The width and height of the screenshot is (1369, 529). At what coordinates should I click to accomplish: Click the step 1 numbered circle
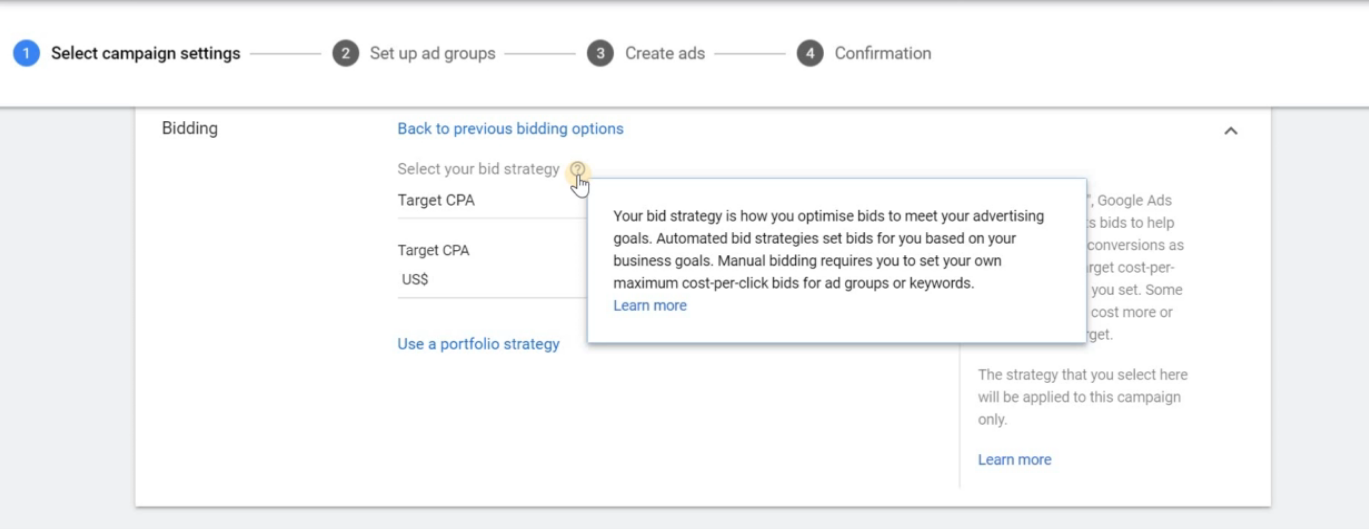[x=26, y=54]
